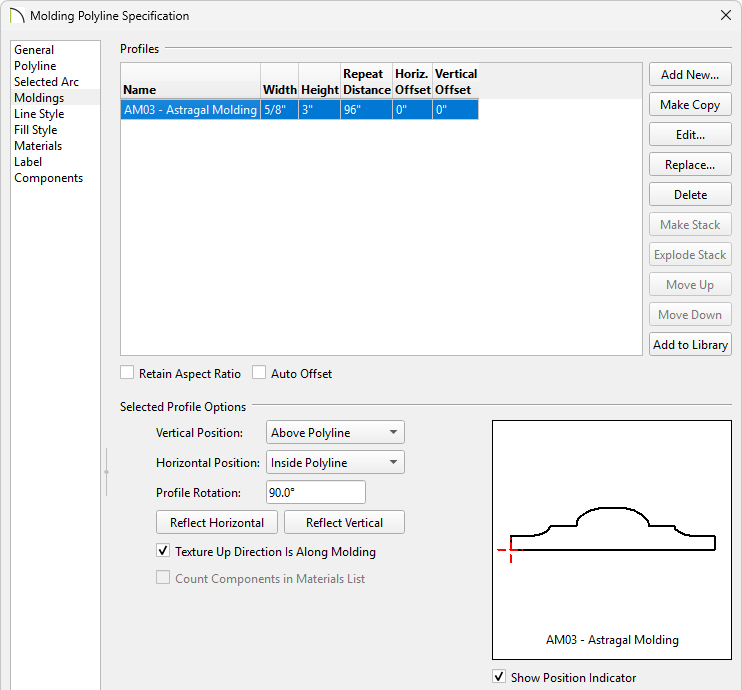Screen dimensions: 742x690
Task: Click the Name column header
Action: pyautogui.click(x=190, y=81)
